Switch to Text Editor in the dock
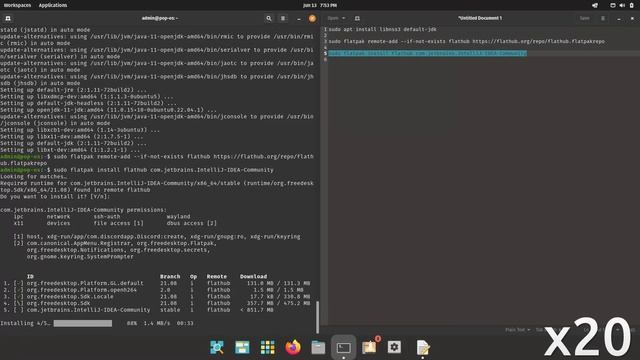Screen dimensions: 640x360 423,348
